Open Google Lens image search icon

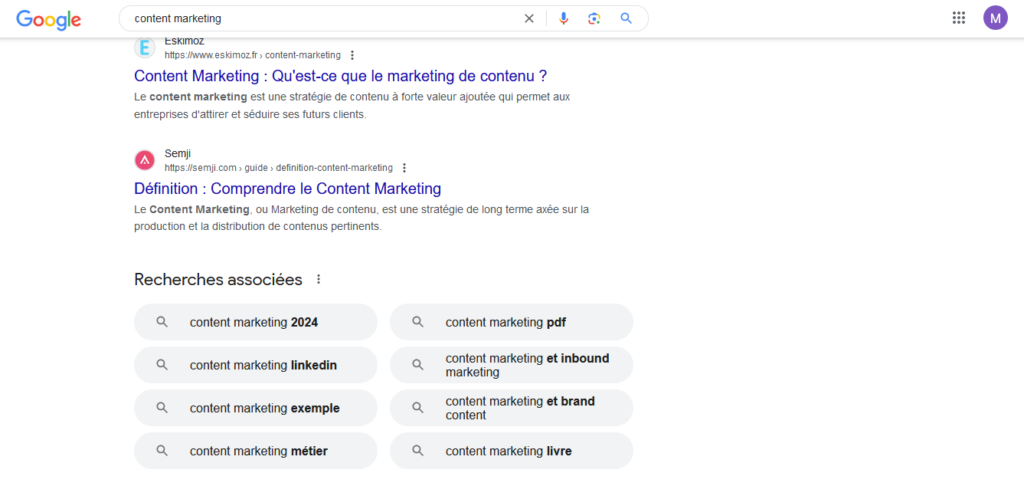tap(594, 18)
